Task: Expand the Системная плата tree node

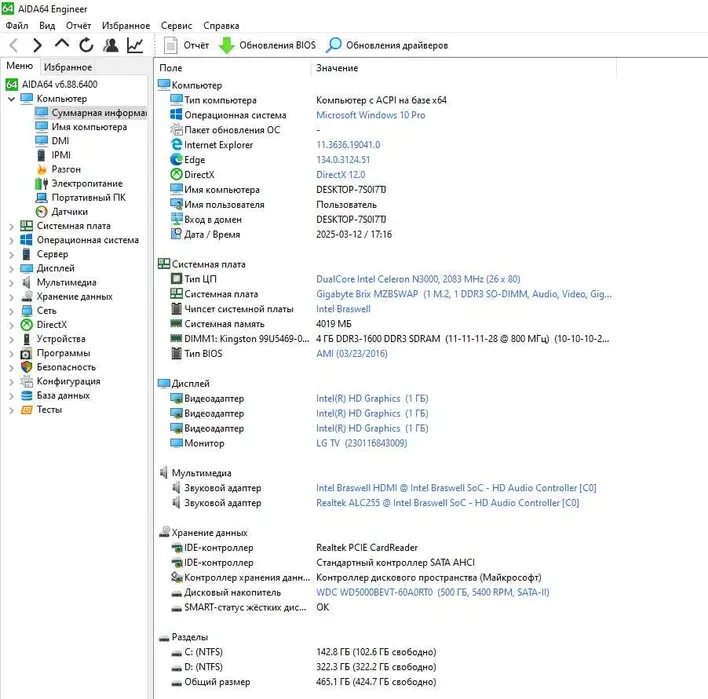Action: [11, 226]
